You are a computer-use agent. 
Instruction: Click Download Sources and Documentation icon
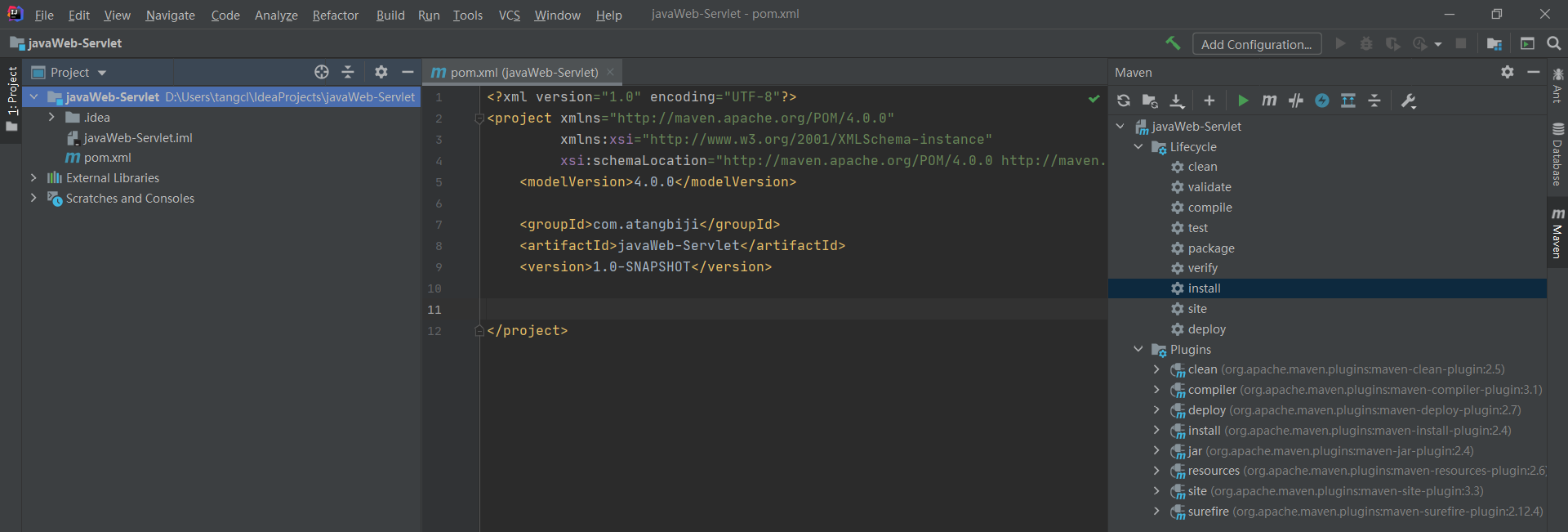click(1177, 101)
